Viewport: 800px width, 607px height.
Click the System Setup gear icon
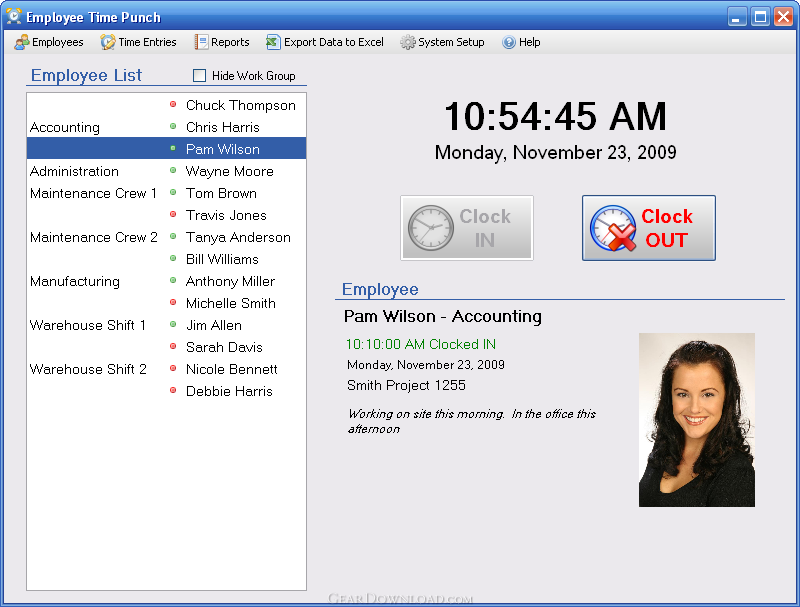pos(407,42)
